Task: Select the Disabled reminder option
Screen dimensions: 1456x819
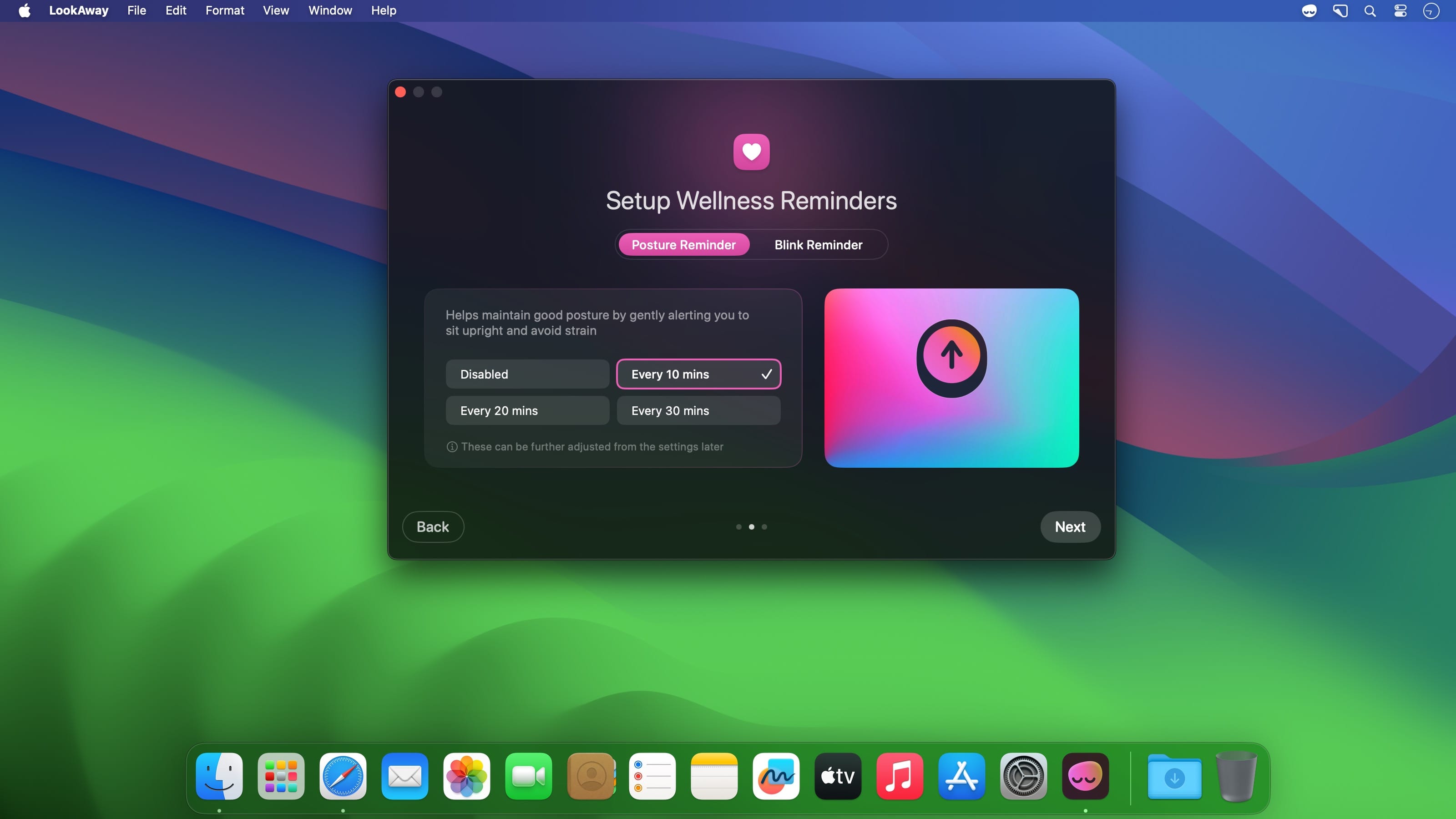Action: pos(527,374)
